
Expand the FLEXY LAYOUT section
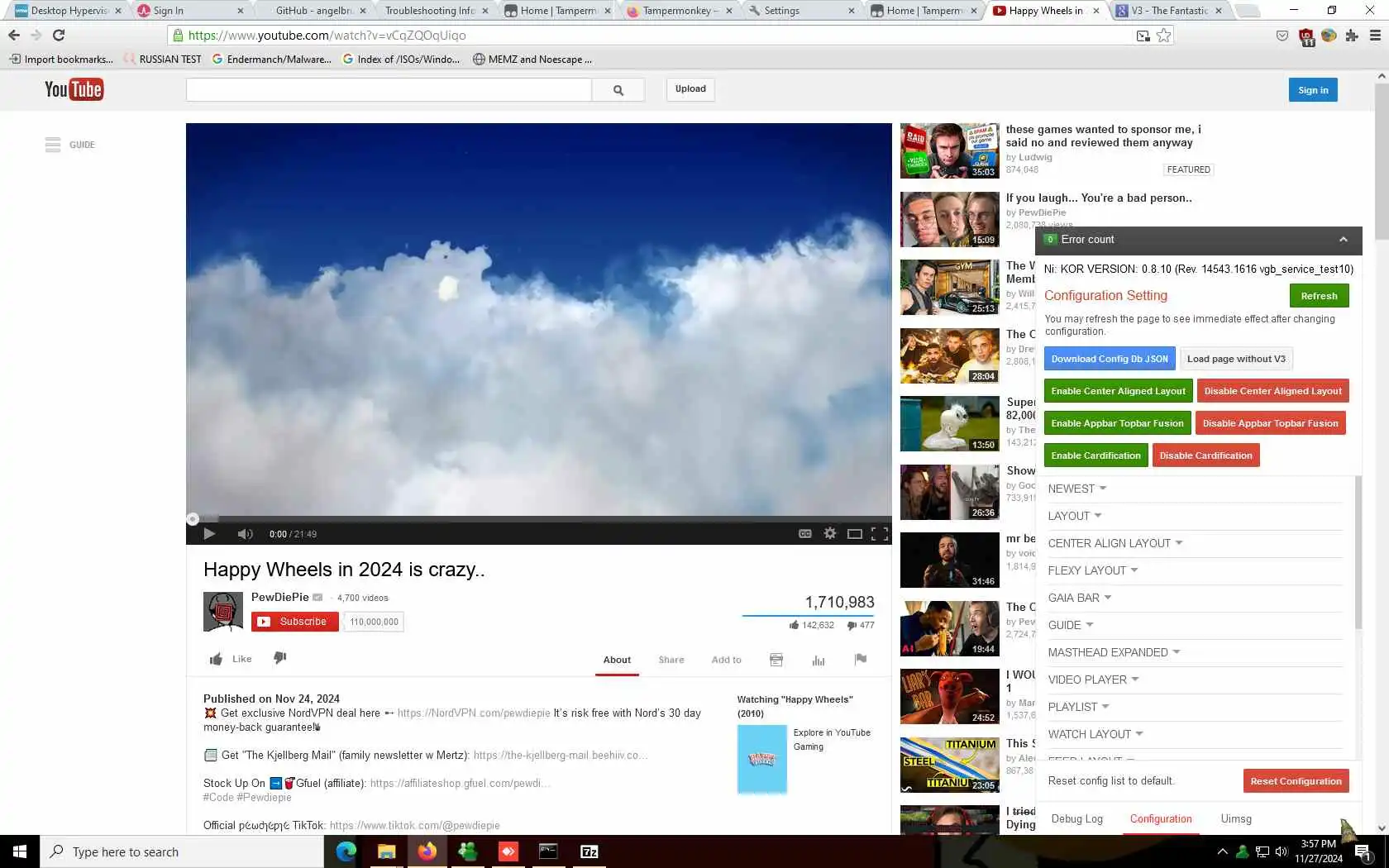coord(1092,570)
